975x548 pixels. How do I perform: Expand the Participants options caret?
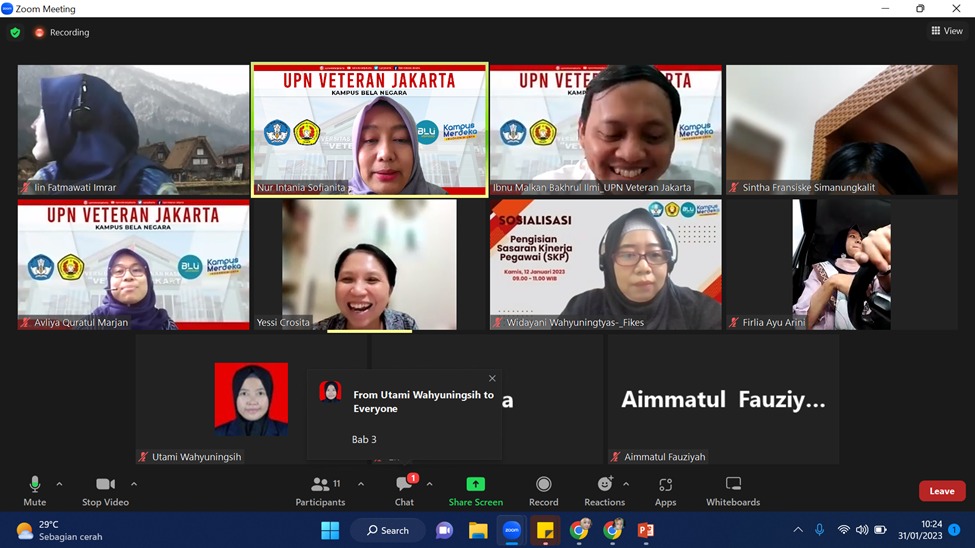[x=361, y=485]
